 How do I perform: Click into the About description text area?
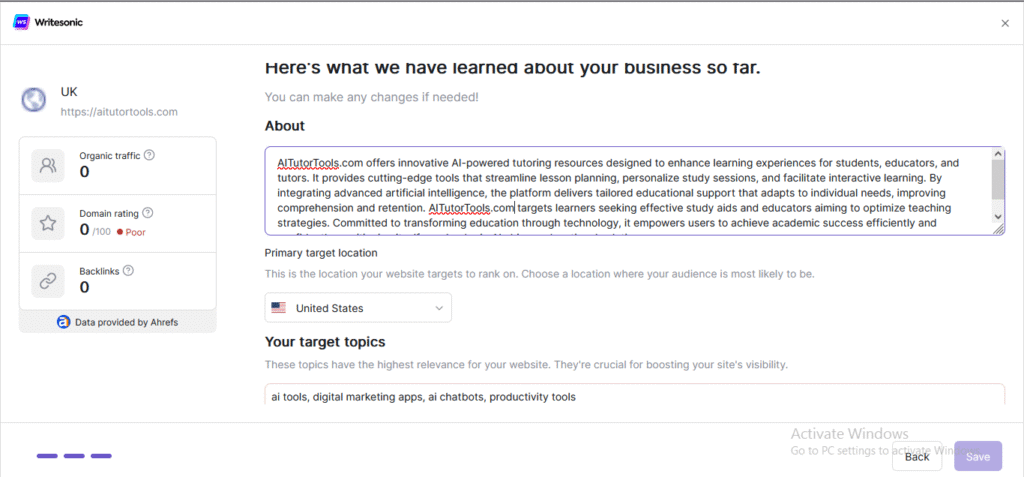tap(628, 191)
